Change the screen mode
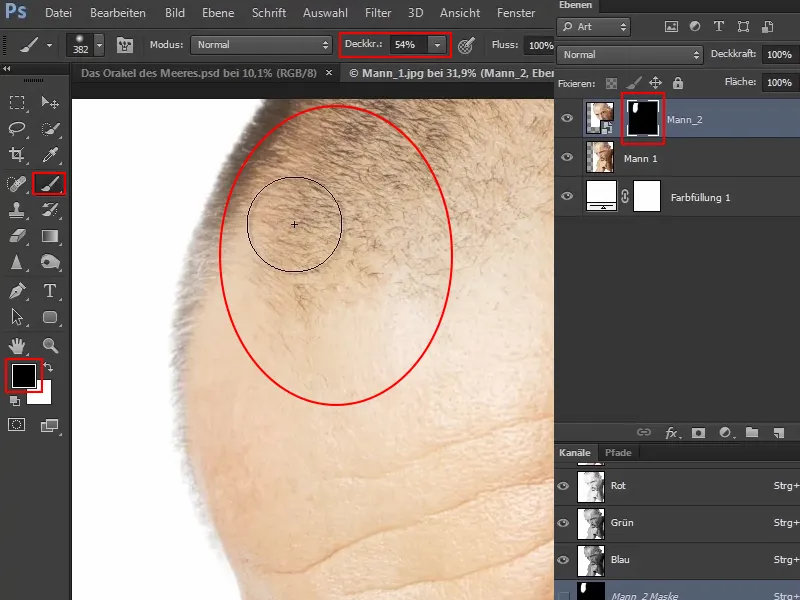The image size is (800, 600). tap(49, 425)
